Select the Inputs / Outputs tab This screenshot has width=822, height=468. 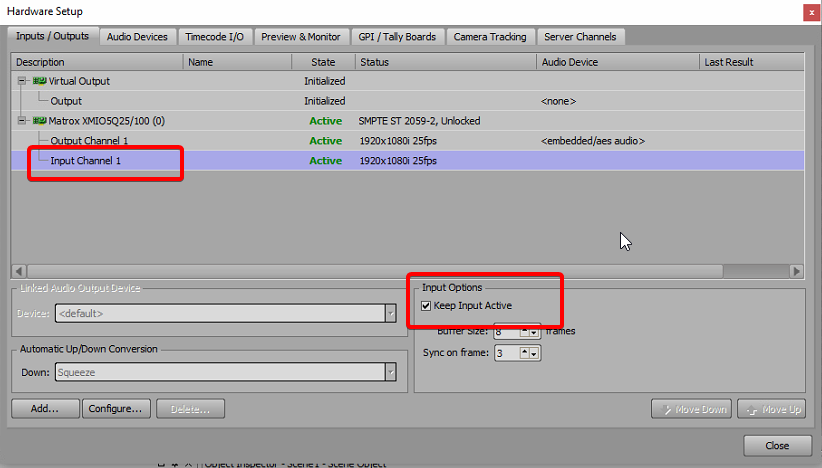click(x=52, y=36)
